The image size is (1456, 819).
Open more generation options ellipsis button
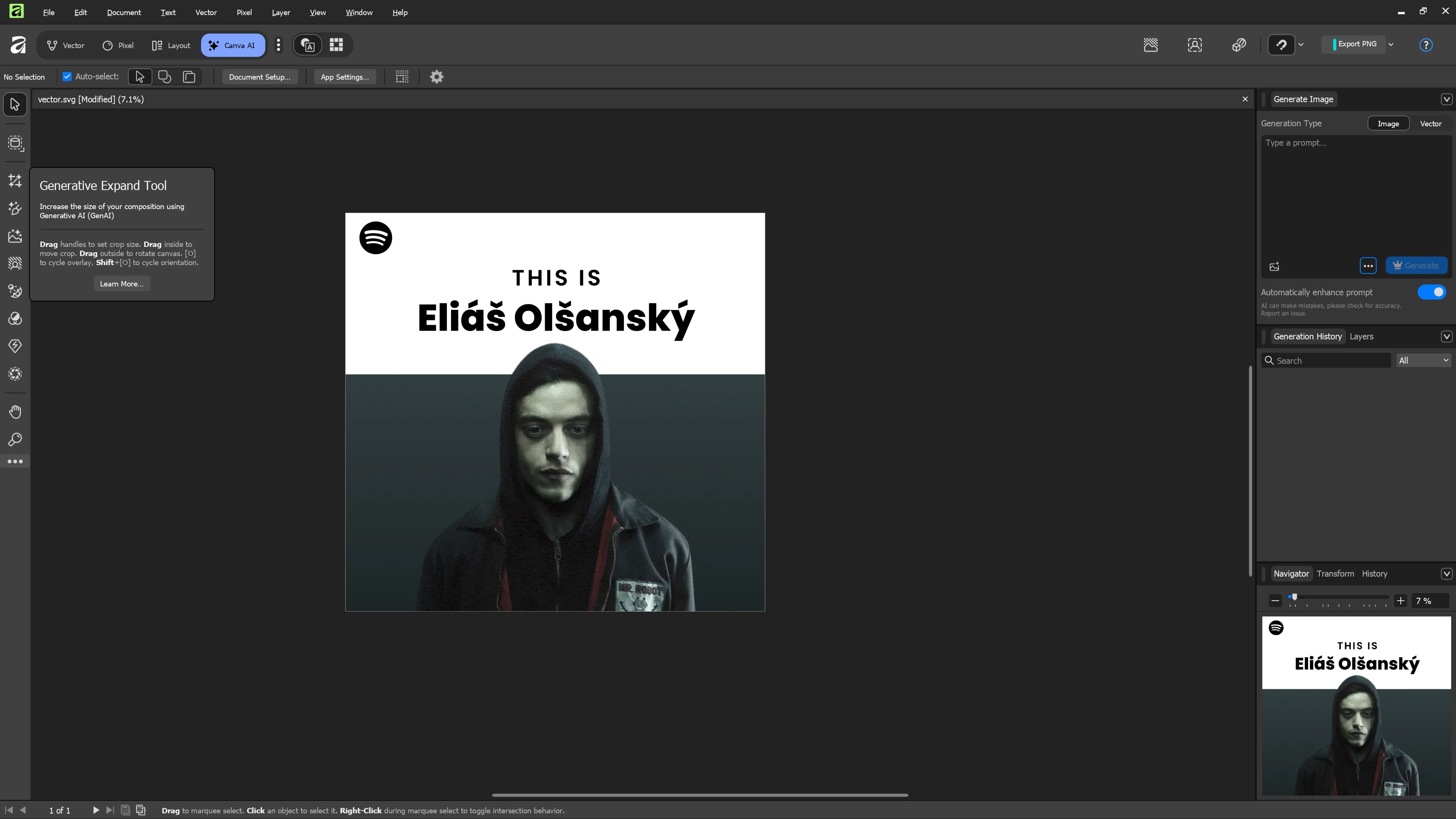[1368, 266]
